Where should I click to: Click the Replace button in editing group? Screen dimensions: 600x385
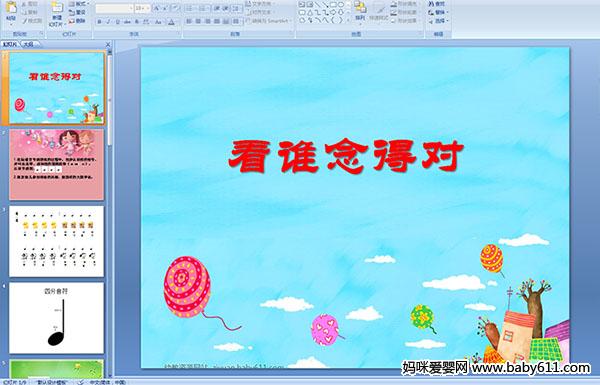tap(437, 12)
